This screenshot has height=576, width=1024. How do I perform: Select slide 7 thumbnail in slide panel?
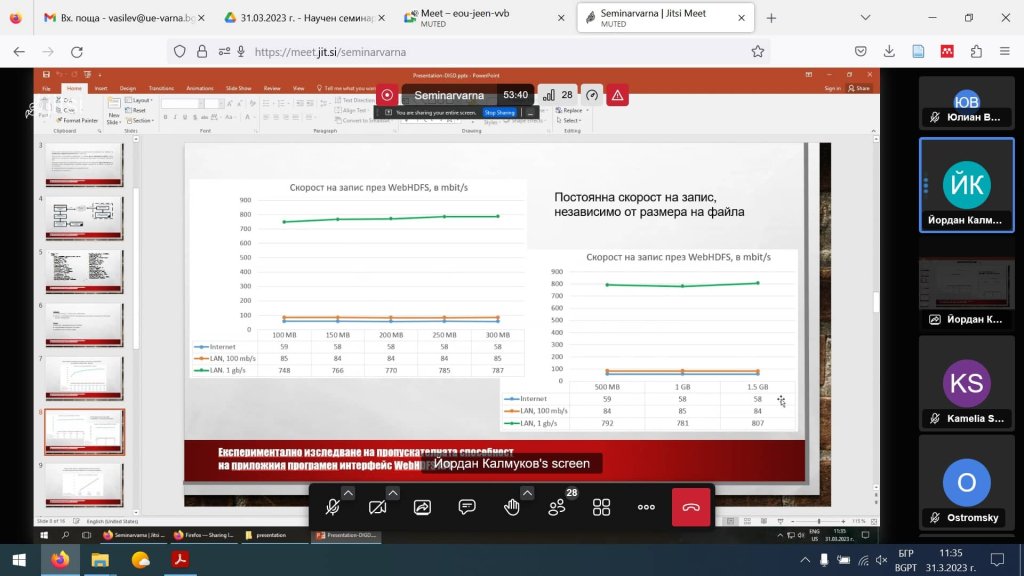point(84,378)
